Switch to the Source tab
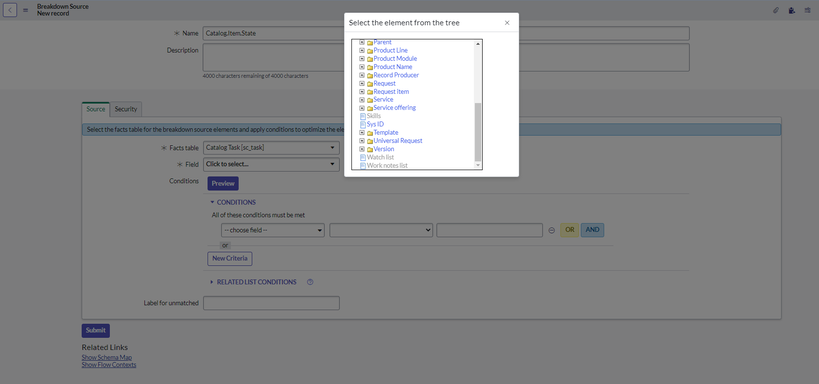 point(96,109)
